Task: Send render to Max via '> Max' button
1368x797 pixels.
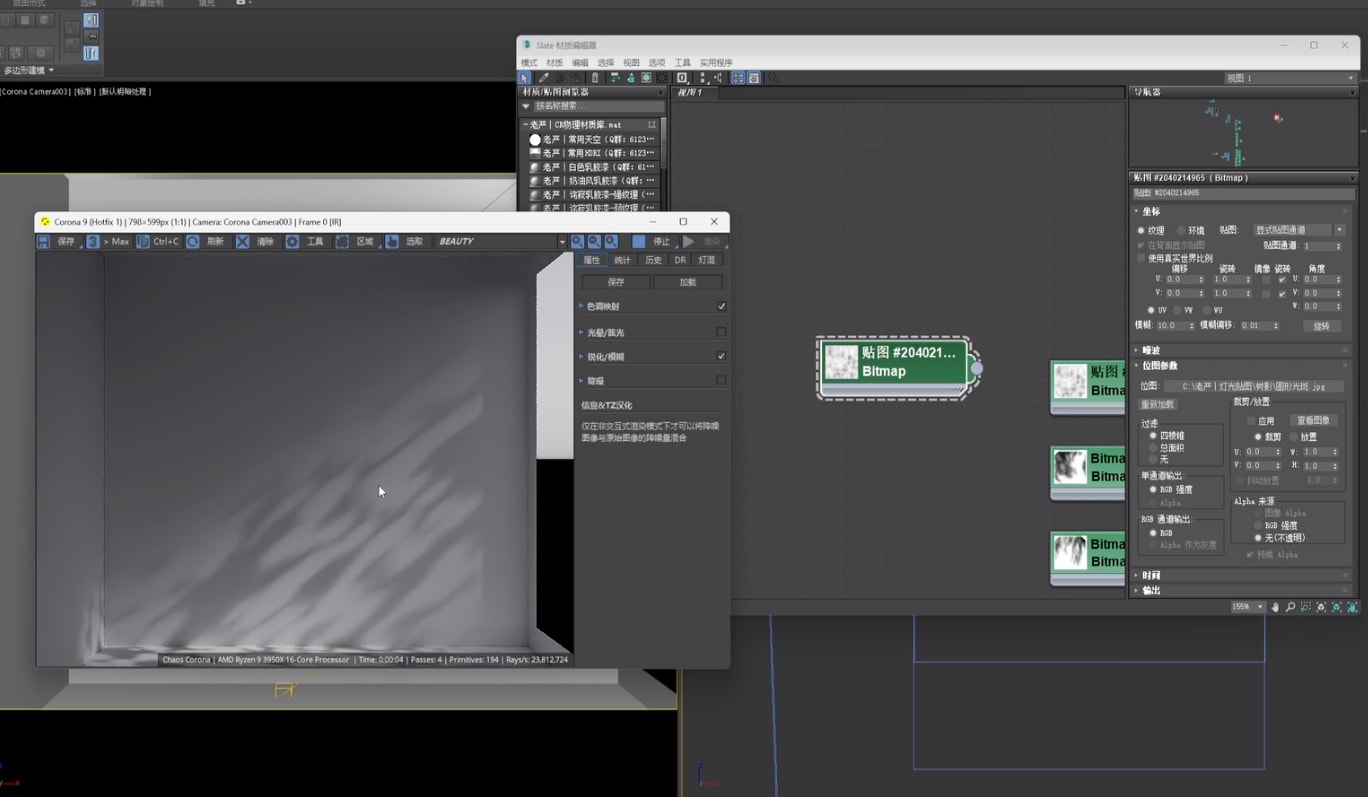Action: 108,242
